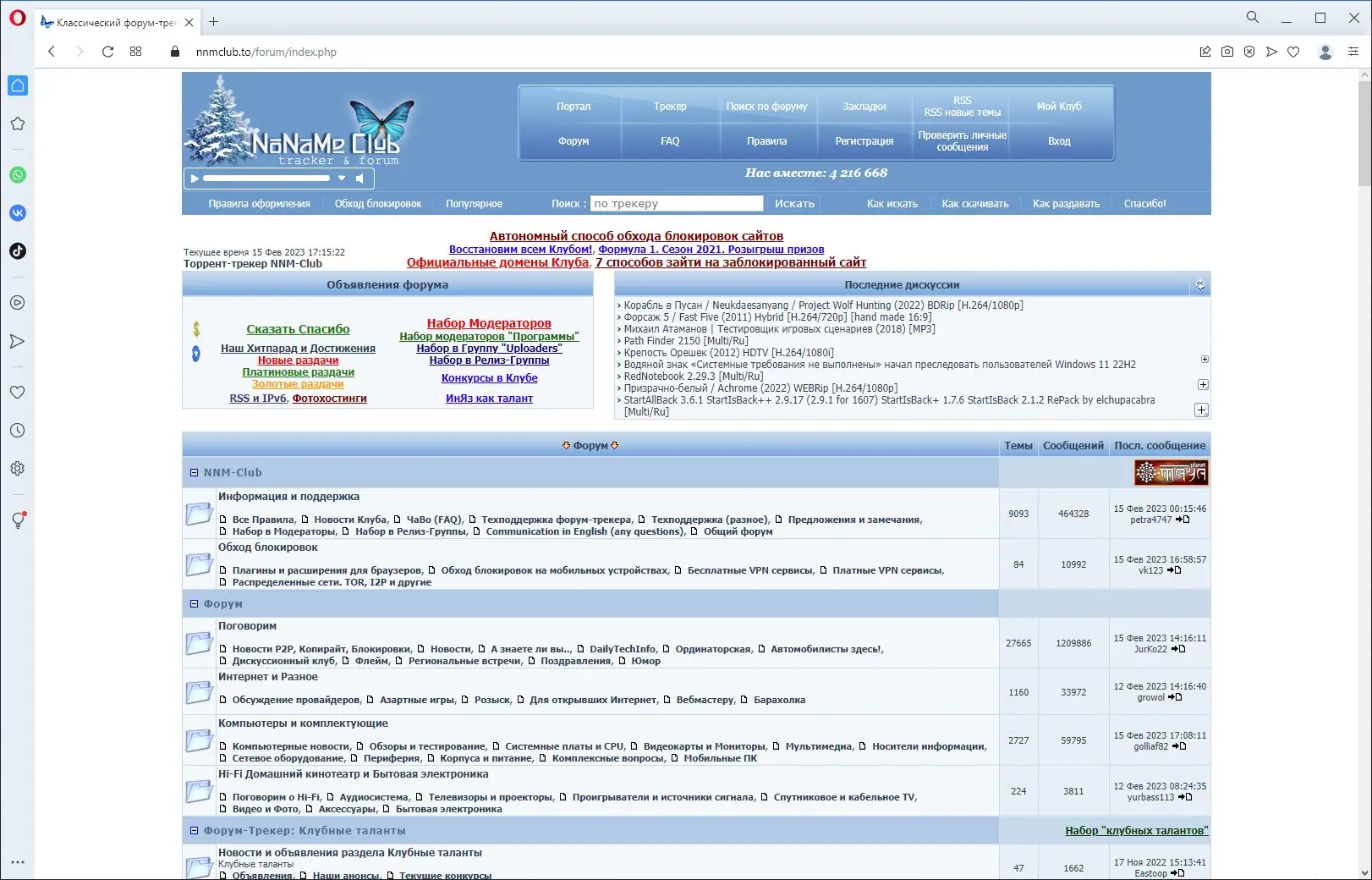Open Информация и поддержка forum section
Screen dimensions: 1372x880
tap(288, 497)
